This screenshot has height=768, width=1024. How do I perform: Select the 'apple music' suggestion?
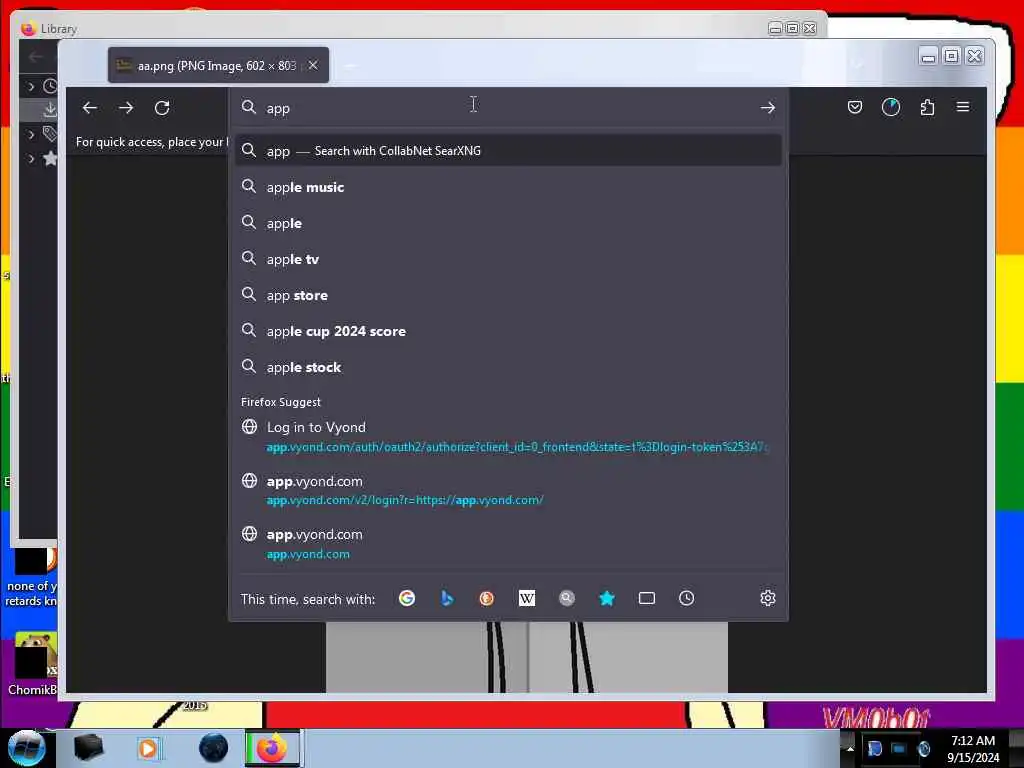[x=508, y=187]
